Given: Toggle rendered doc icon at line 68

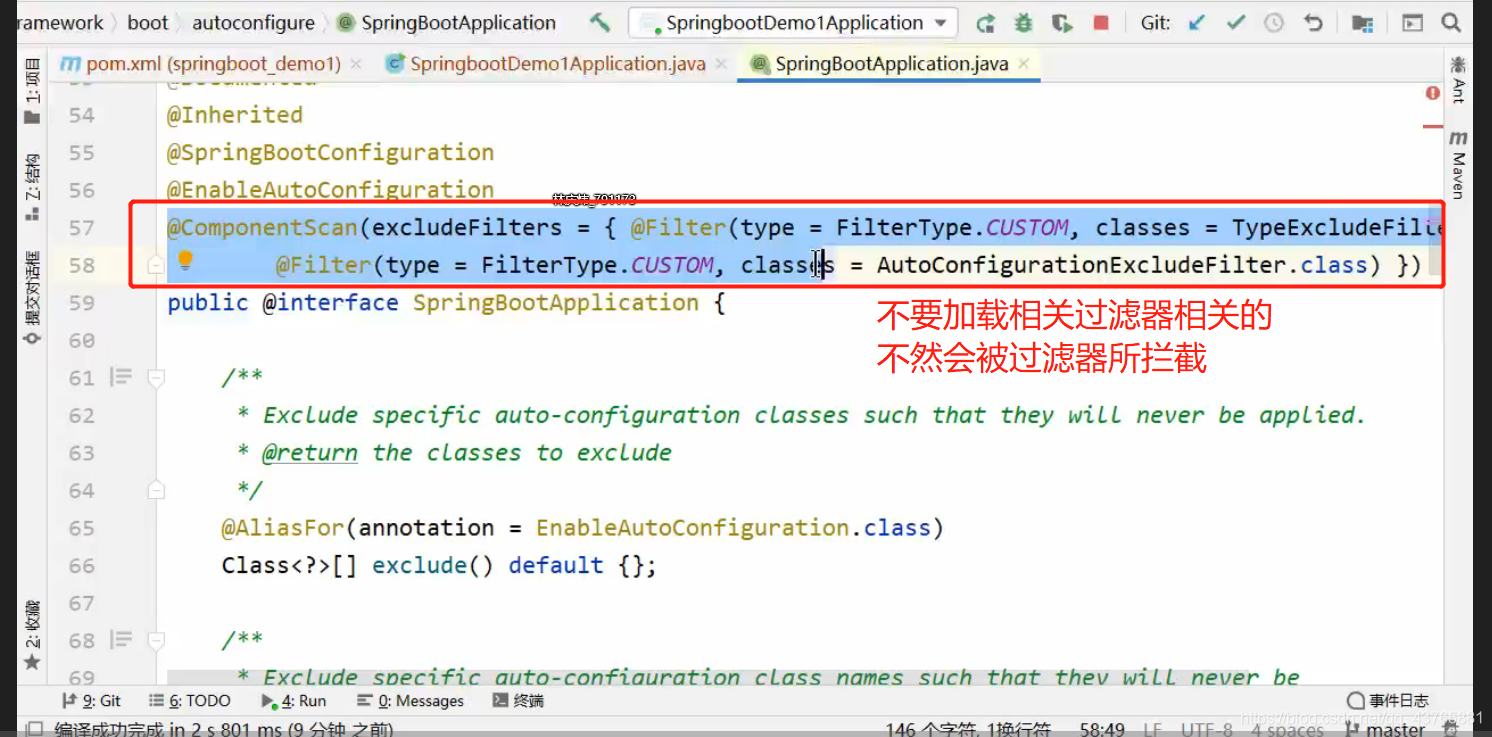Looking at the screenshot, I should pyautogui.click(x=121, y=639).
